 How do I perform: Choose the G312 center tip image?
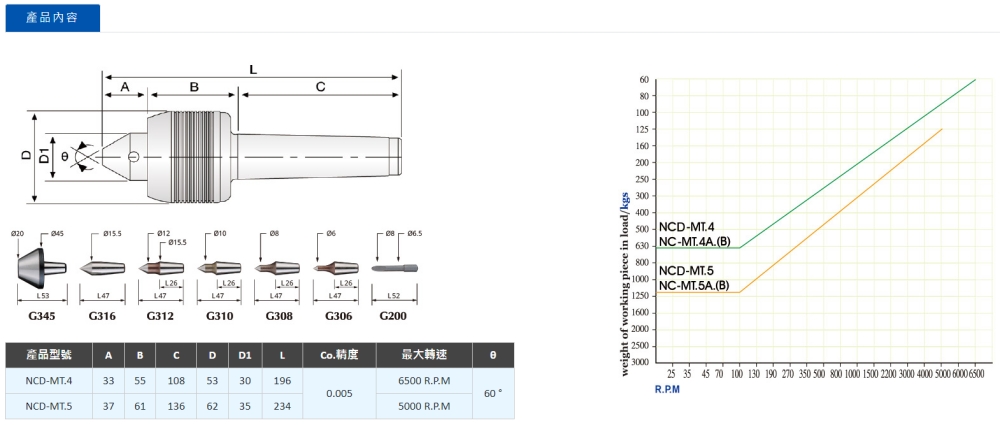159,268
